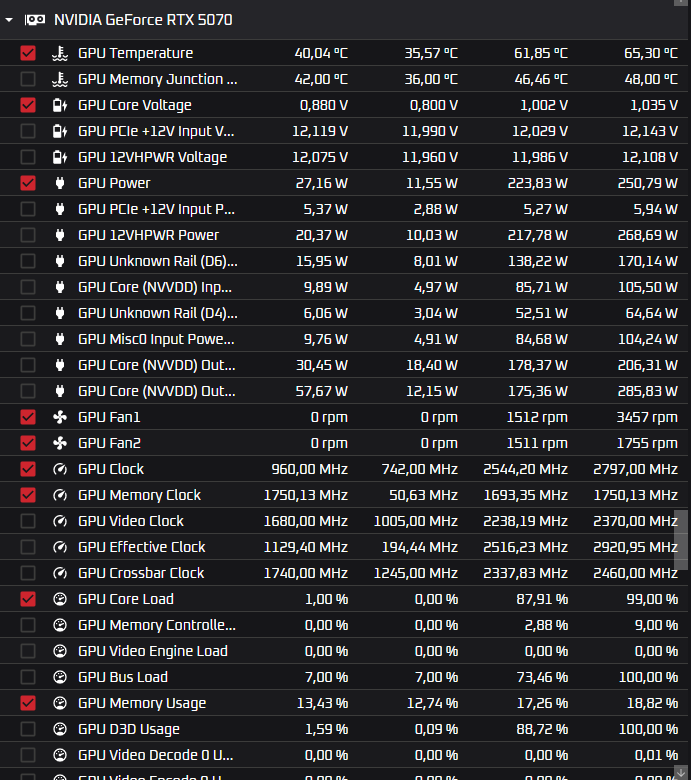Click the load icon for GPU D3D Usage
Screen dimensions: 691x780
pos(60,729)
